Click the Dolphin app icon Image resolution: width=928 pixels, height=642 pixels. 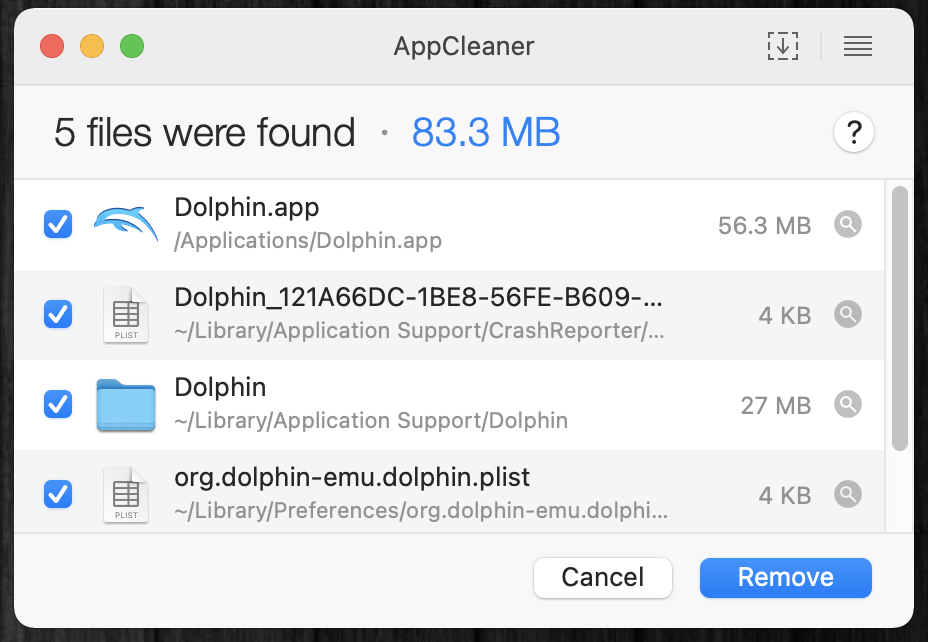(126, 224)
